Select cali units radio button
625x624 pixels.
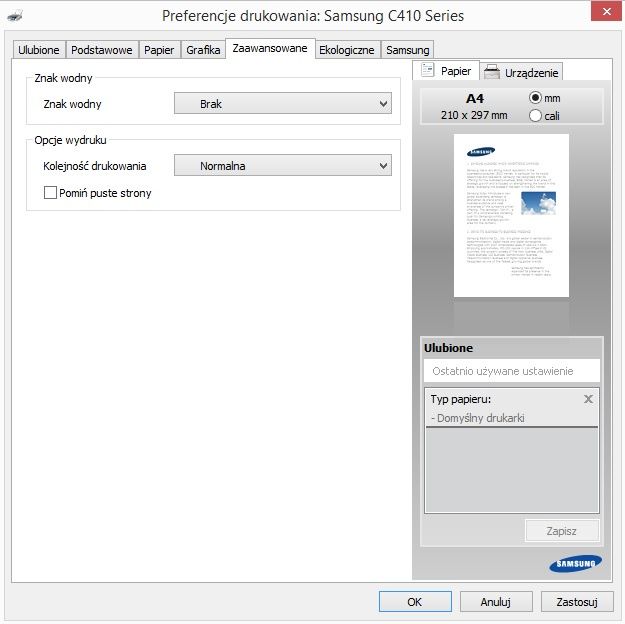(535, 116)
